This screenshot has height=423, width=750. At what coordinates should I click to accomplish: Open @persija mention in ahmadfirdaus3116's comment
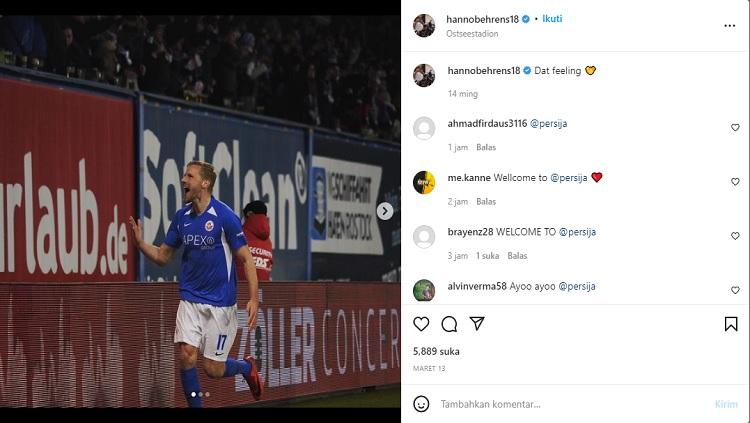tap(549, 123)
